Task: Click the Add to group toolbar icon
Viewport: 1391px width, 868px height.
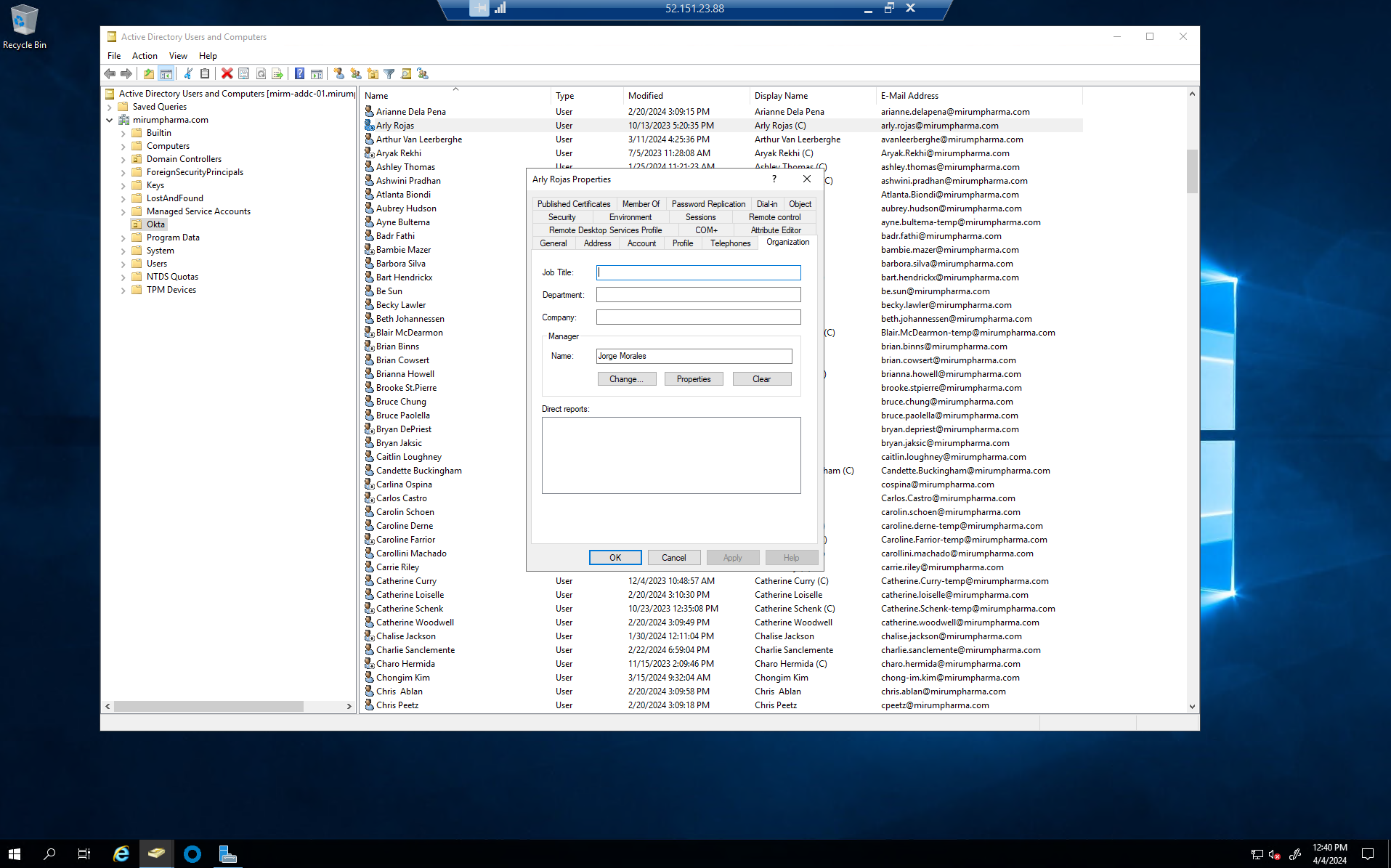Action: pos(423,73)
